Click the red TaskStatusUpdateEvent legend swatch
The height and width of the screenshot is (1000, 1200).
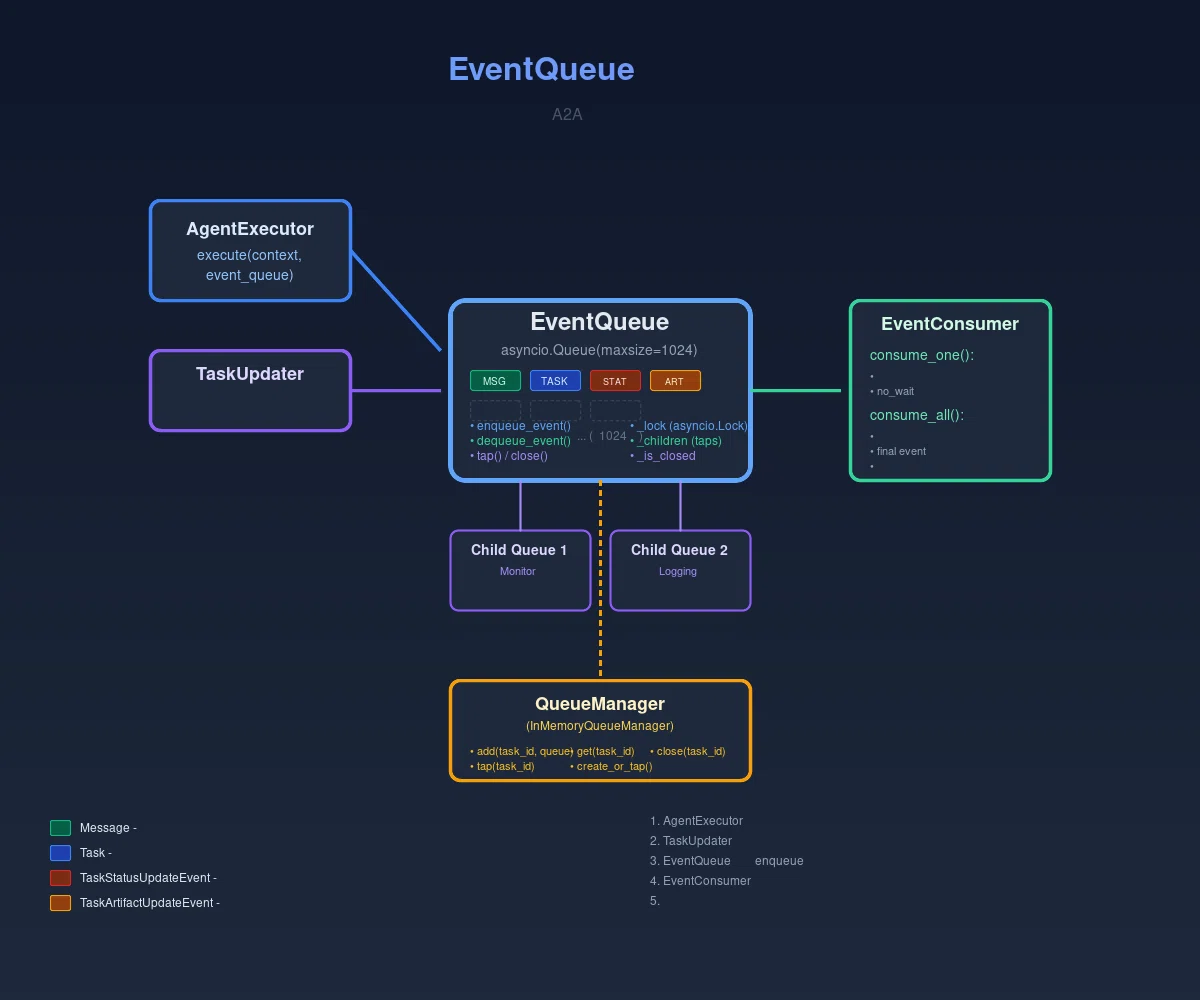pos(61,878)
